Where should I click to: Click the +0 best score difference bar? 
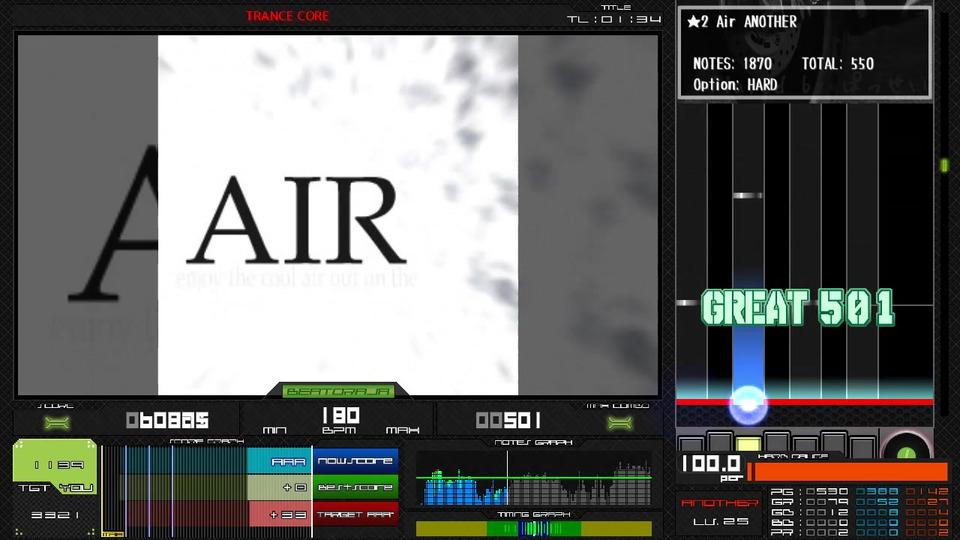click(280, 487)
